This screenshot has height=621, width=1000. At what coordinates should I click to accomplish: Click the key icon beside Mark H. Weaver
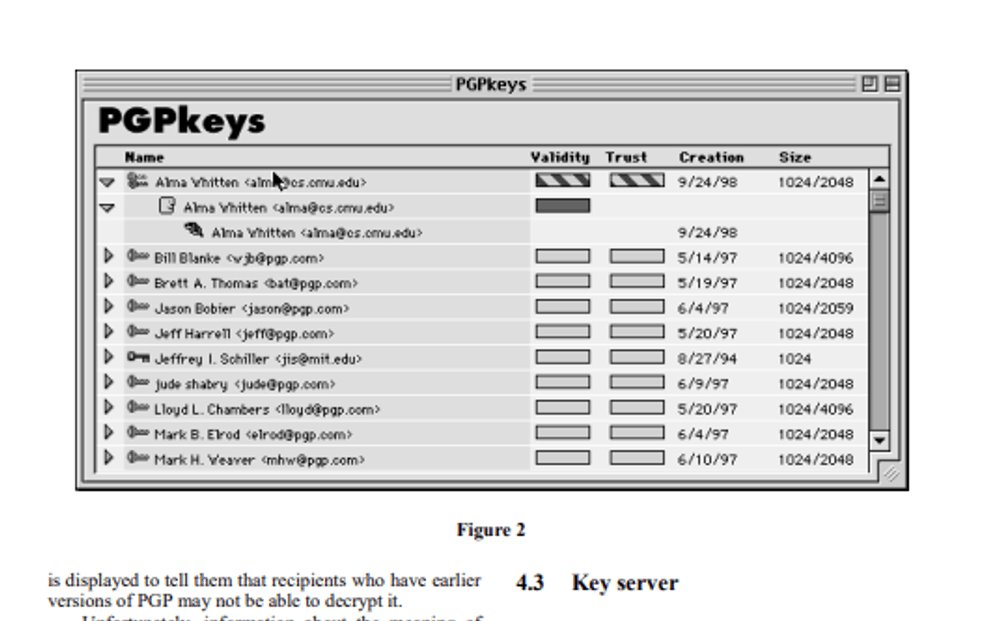coord(138,458)
